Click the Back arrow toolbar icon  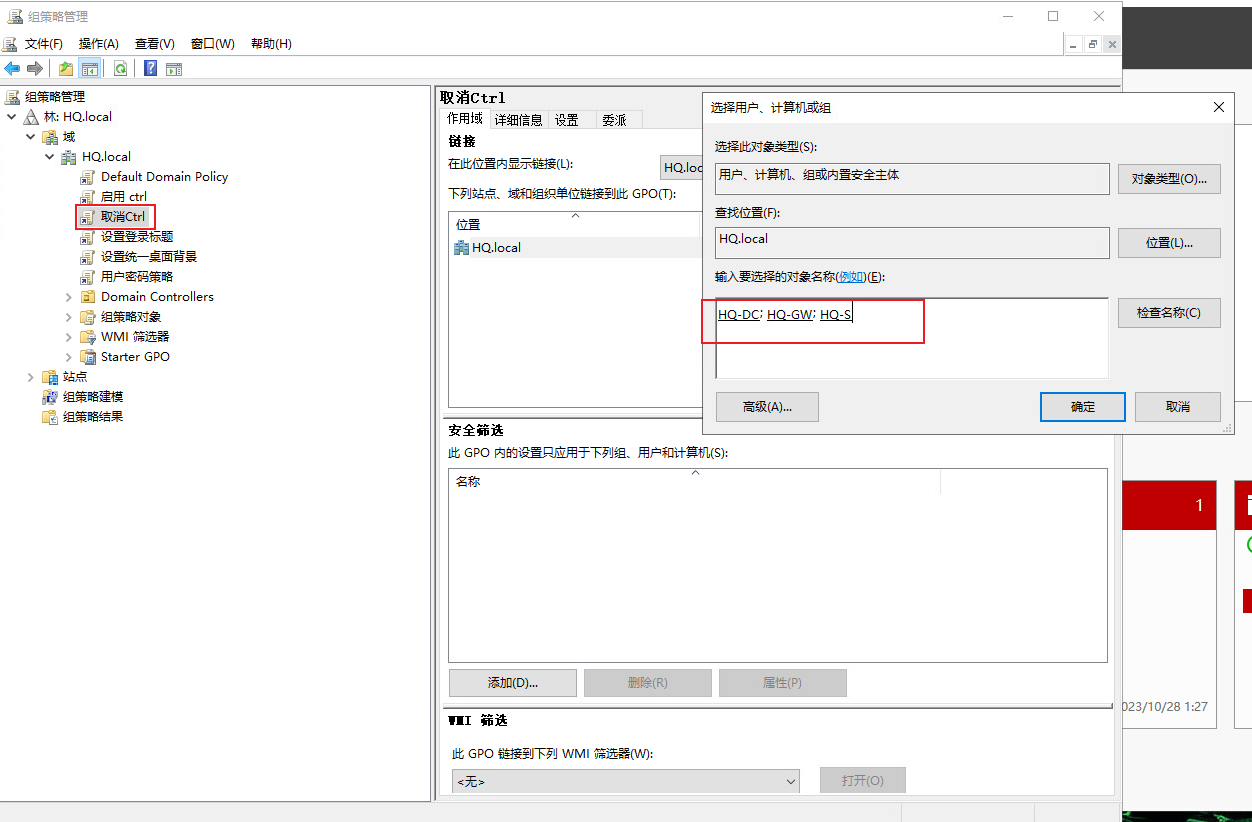click(12, 68)
